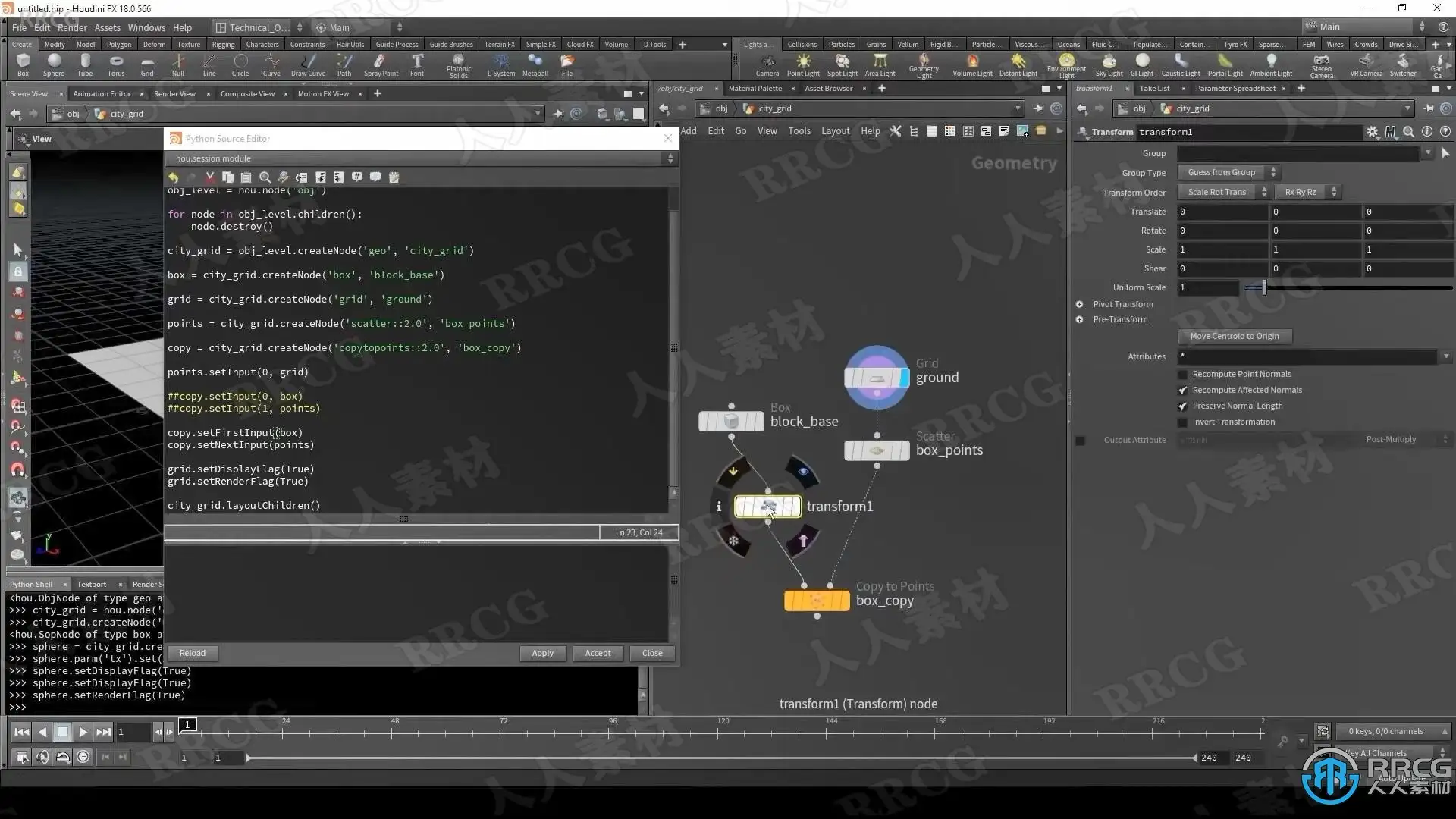The height and width of the screenshot is (819, 1456).
Task: Click Move Centroid to Origin button
Action: pos(1234,336)
